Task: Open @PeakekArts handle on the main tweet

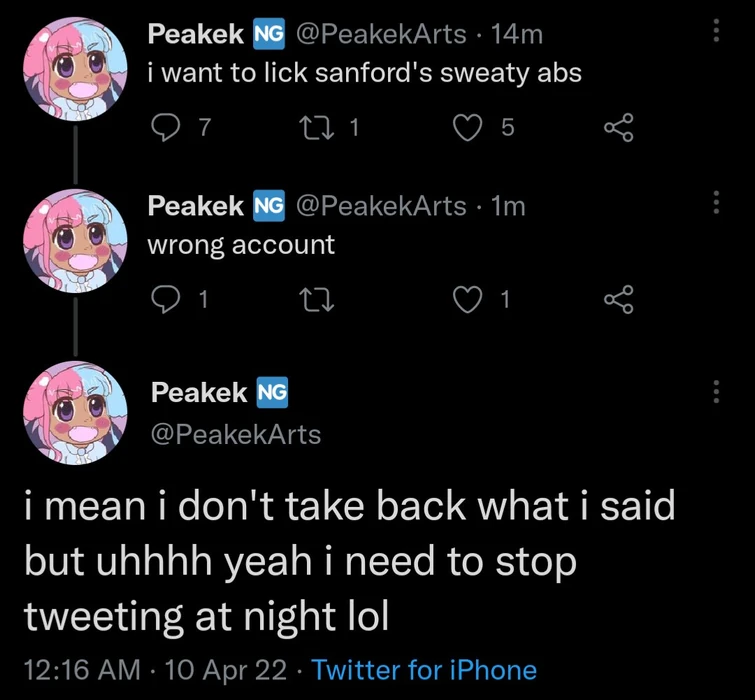Action: [x=236, y=434]
